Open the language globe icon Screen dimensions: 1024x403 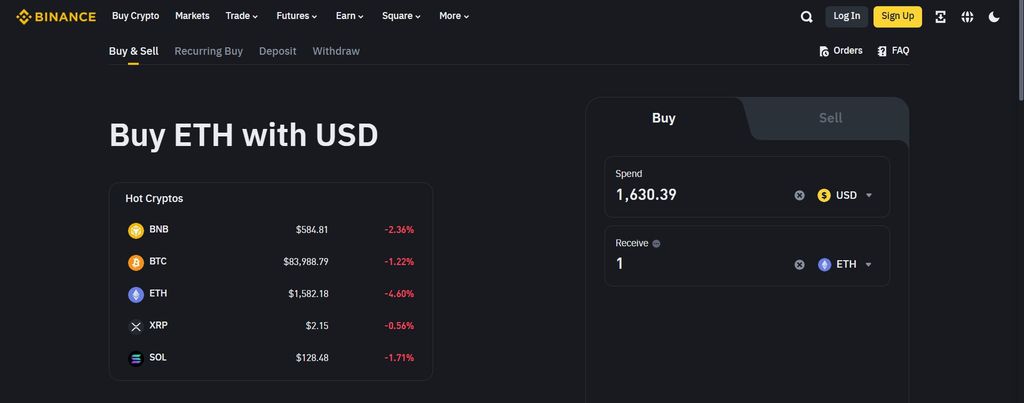(x=967, y=17)
